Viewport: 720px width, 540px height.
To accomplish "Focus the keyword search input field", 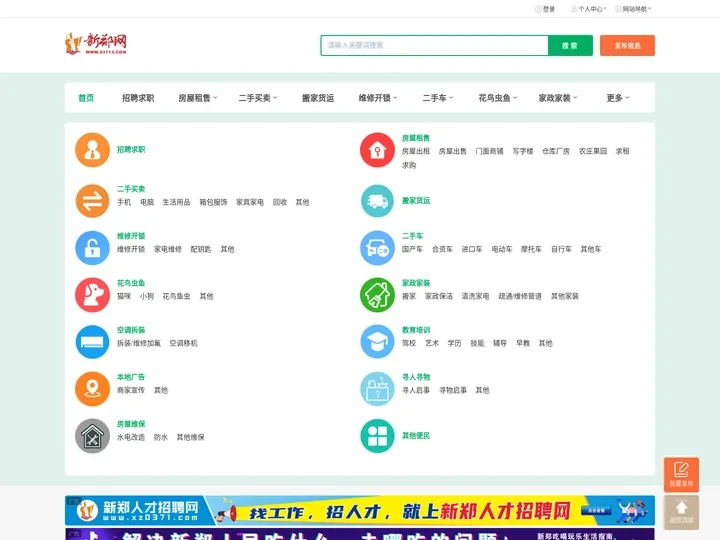I will pos(434,45).
